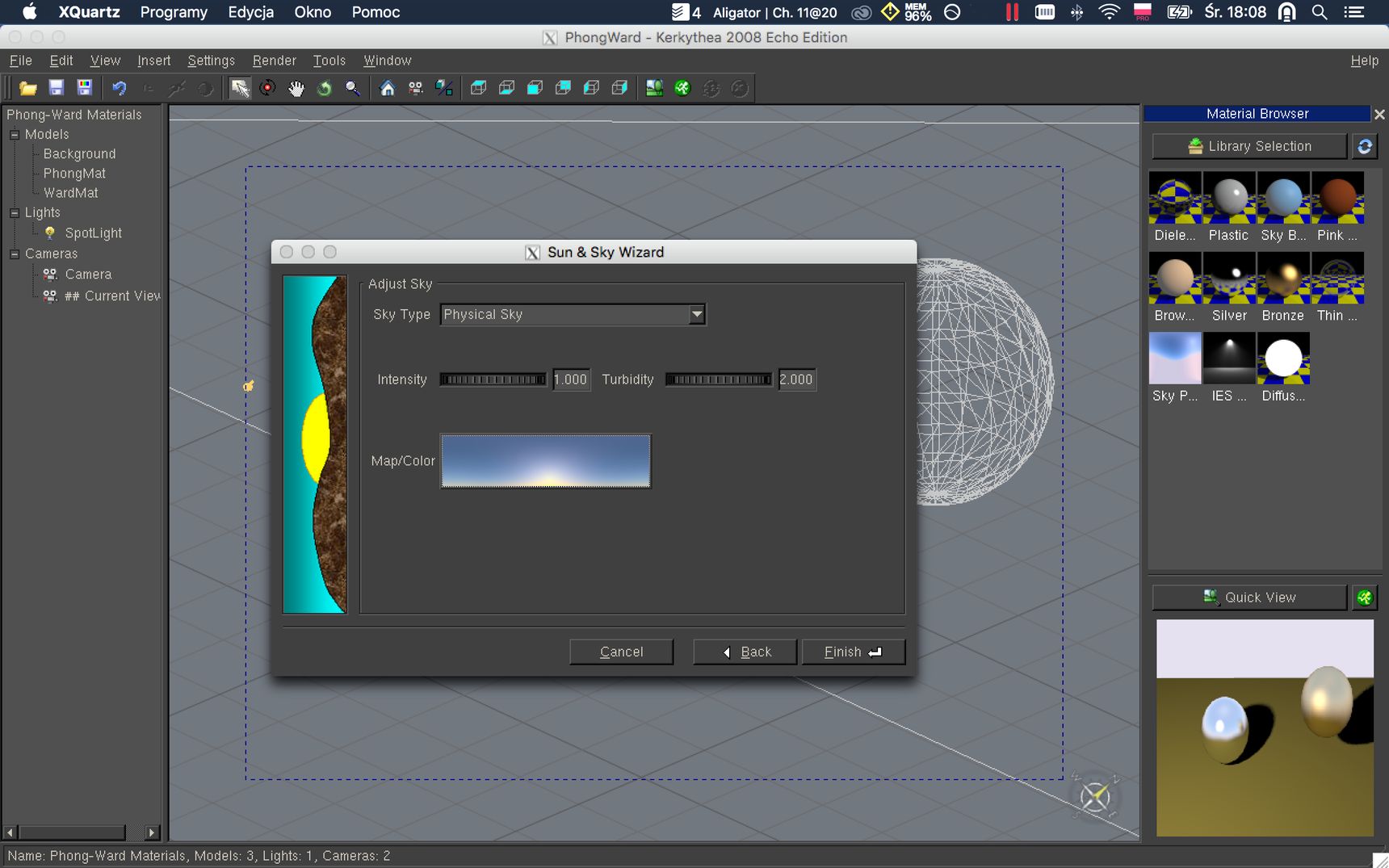Open the Settings menu
Image resolution: width=1389 pixels, height=868 pixels.
(211, 61)
